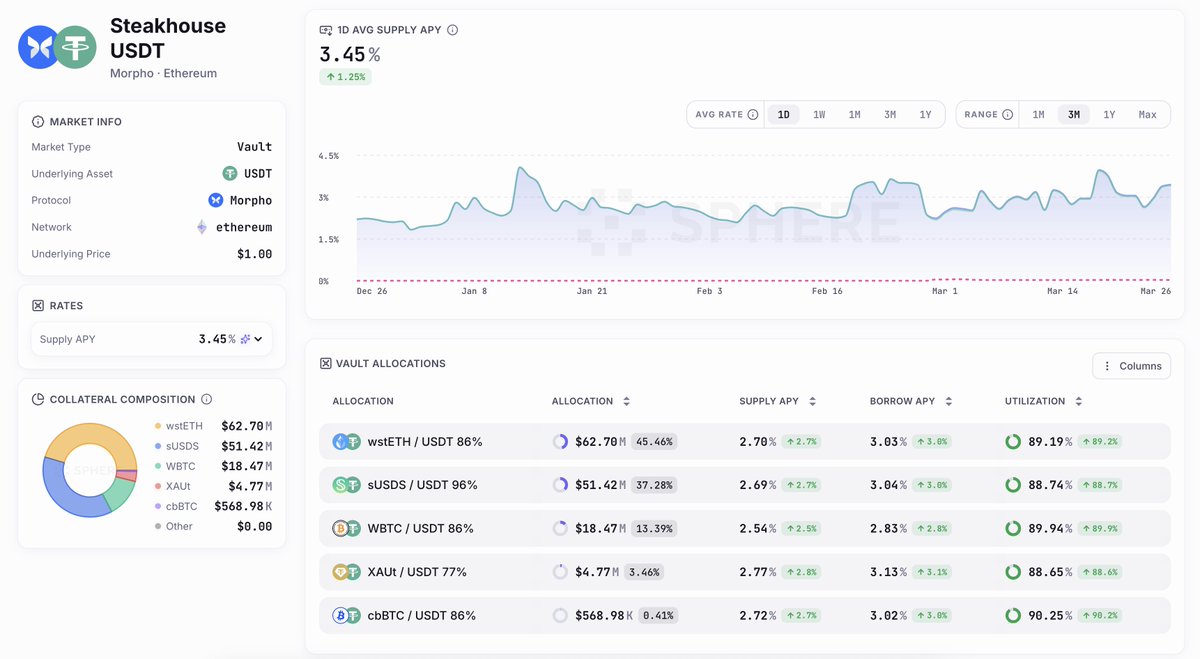This screenshot has width=1200, height=659.
Task: Select the 1Y range option
Action: [x=1109, y=114]
